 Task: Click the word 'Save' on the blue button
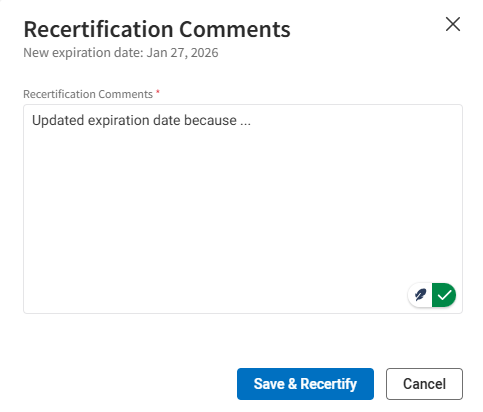pyautogui.click(x=269, y=384)
